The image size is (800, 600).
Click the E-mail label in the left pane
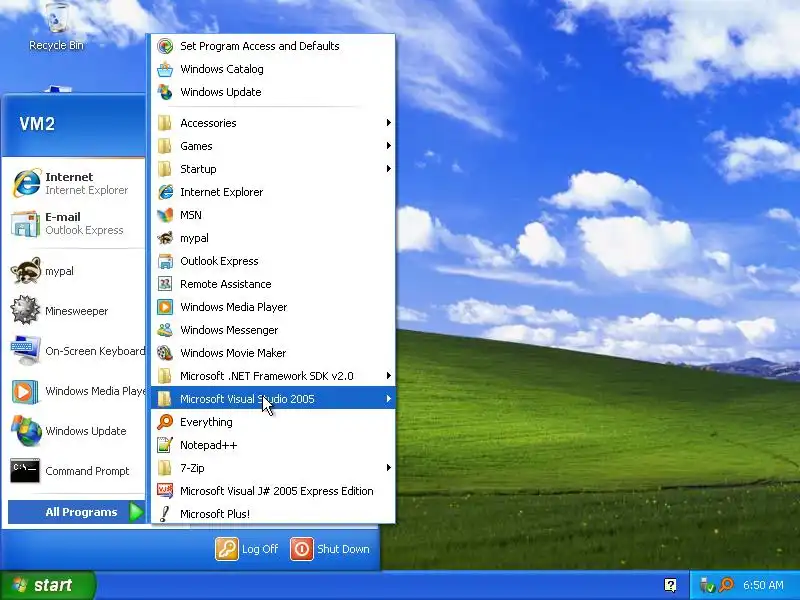click(63, 217)
